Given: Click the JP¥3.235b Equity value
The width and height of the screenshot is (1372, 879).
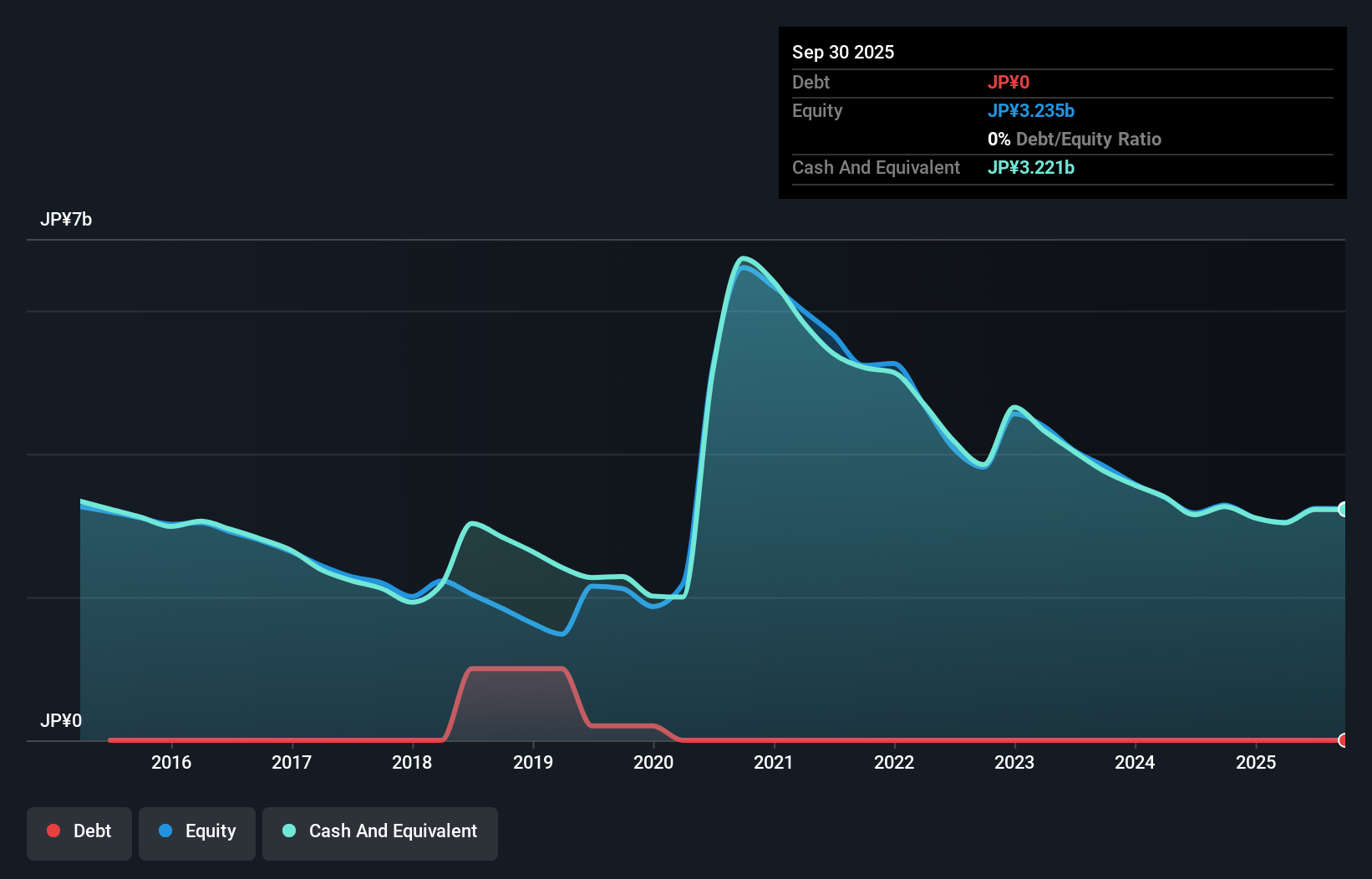Looking at the screenshot, I should pos(1031,110).
